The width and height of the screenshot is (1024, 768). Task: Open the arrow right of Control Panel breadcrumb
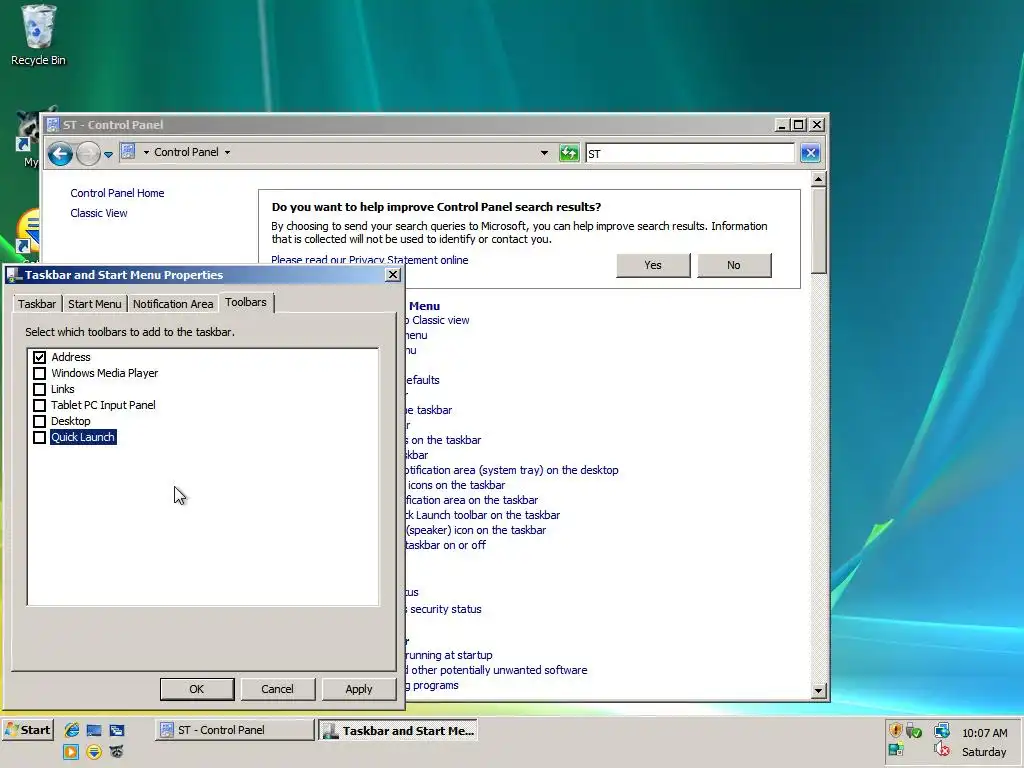pyautogui.click(x=227, y=152)
